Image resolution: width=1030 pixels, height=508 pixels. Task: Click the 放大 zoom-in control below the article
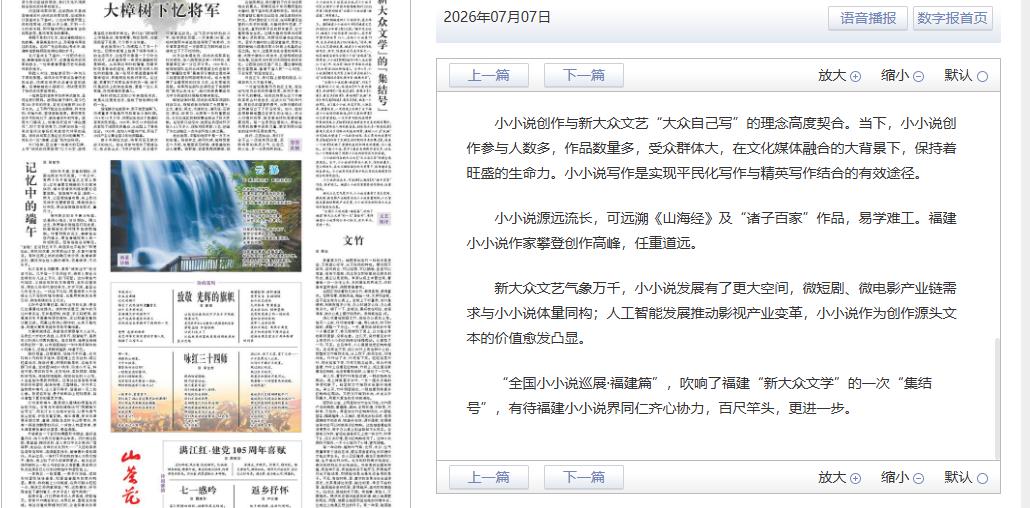click(839, 478)
